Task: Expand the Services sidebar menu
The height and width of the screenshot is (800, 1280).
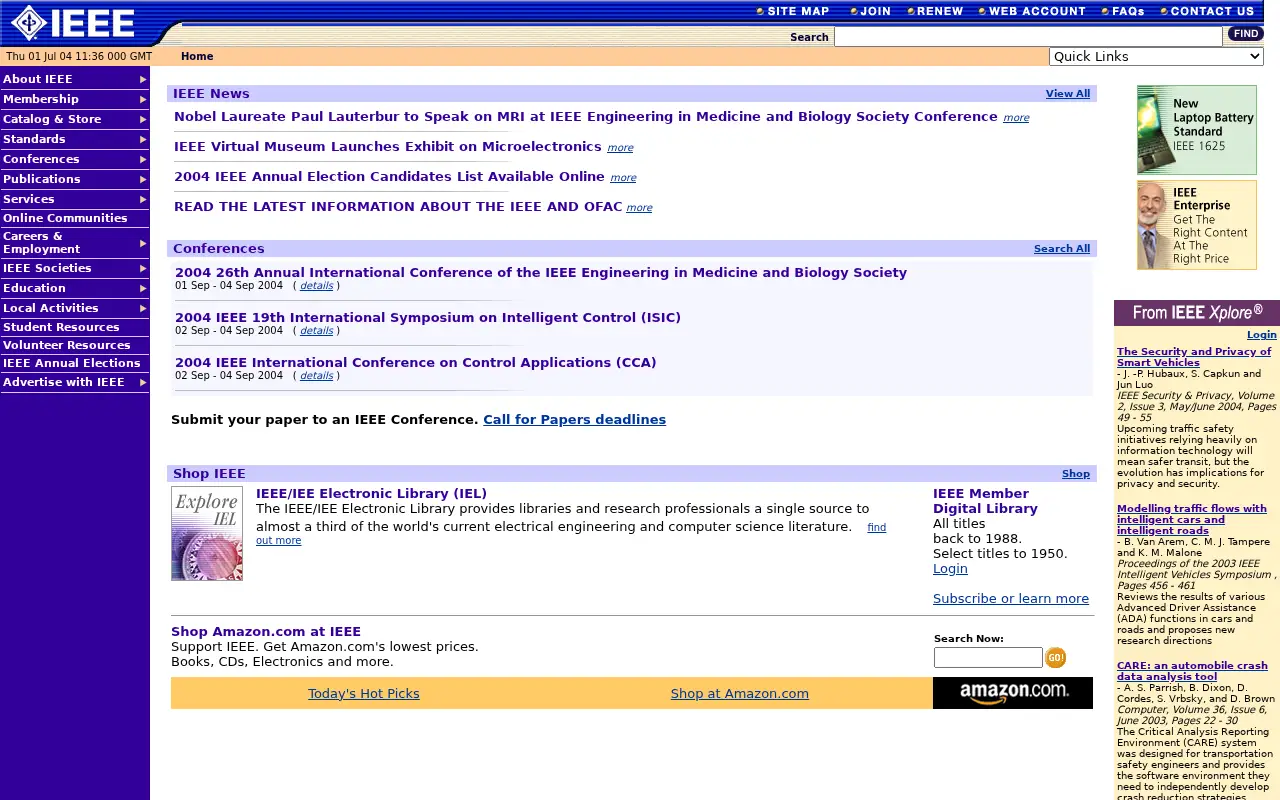Action: [x=75, y=199]
